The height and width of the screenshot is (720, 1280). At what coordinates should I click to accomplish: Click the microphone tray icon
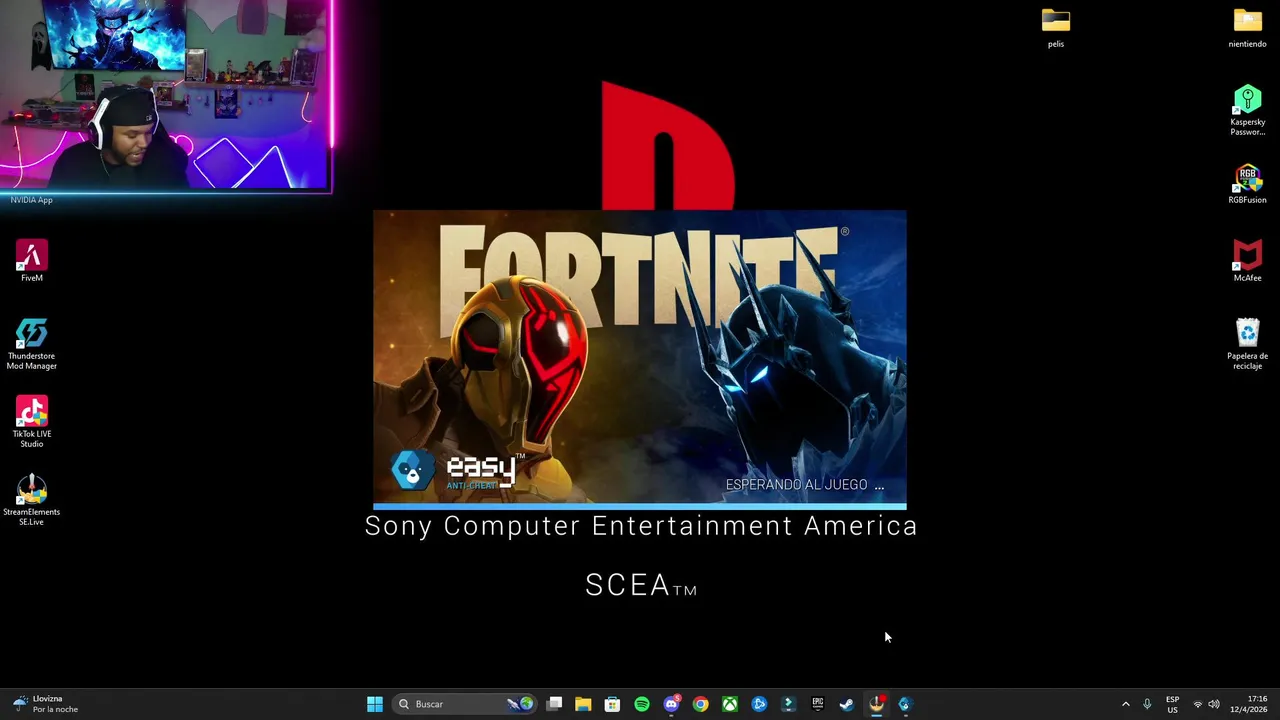1147,704
